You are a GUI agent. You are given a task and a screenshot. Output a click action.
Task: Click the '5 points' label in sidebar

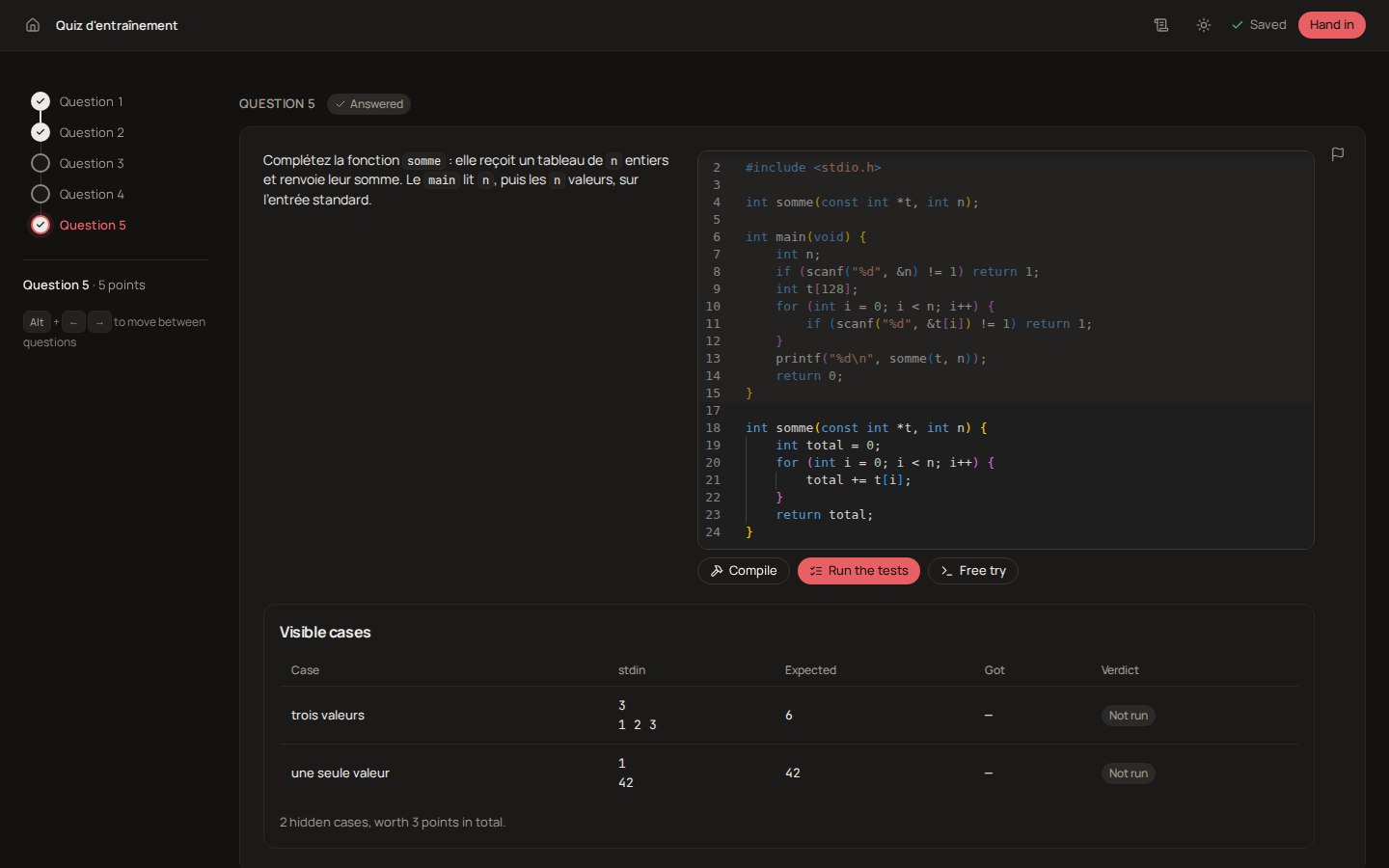[122, 285]
